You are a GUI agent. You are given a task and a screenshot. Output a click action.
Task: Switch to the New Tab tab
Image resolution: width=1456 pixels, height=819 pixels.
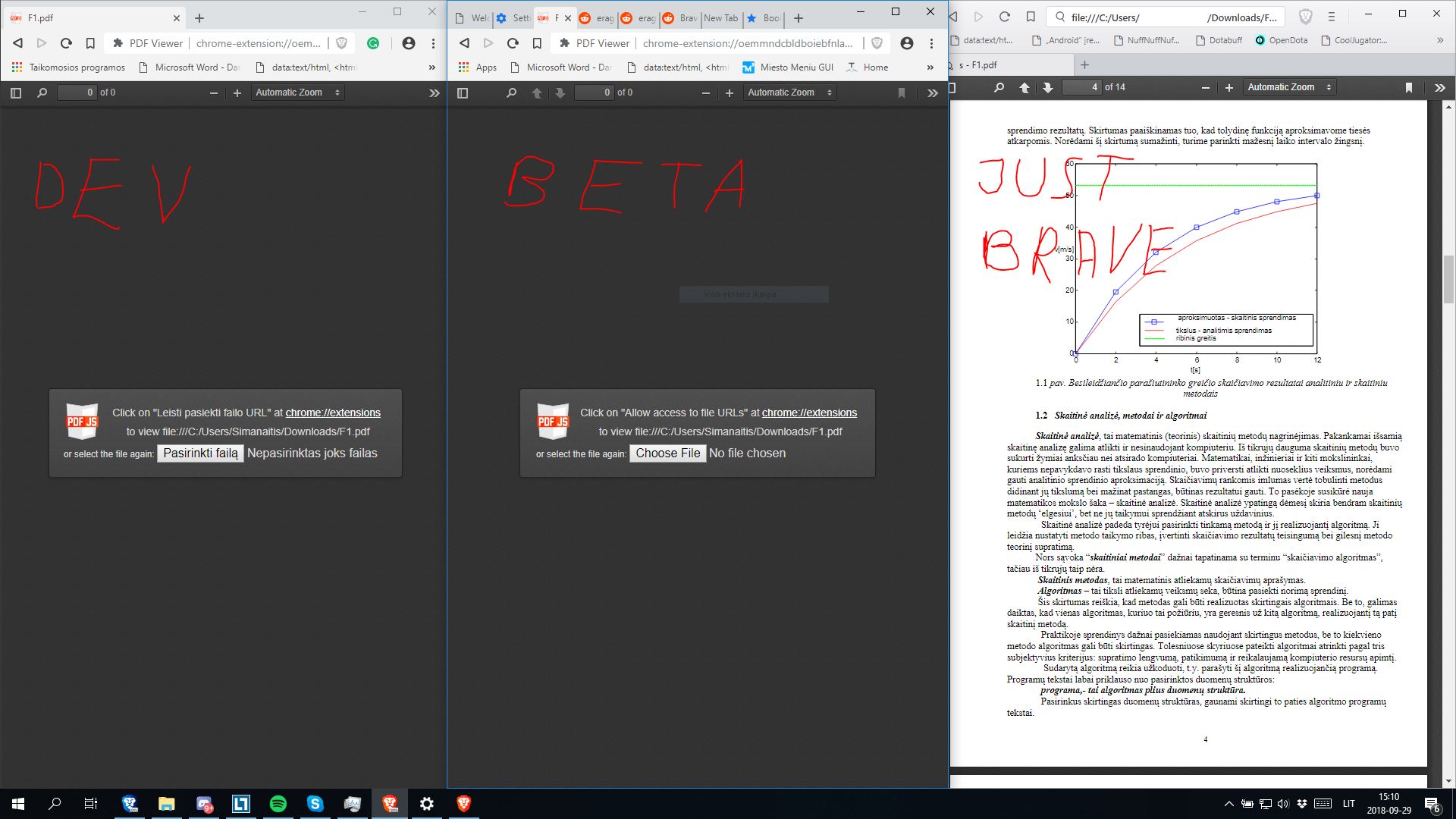[x=720, y=17]
